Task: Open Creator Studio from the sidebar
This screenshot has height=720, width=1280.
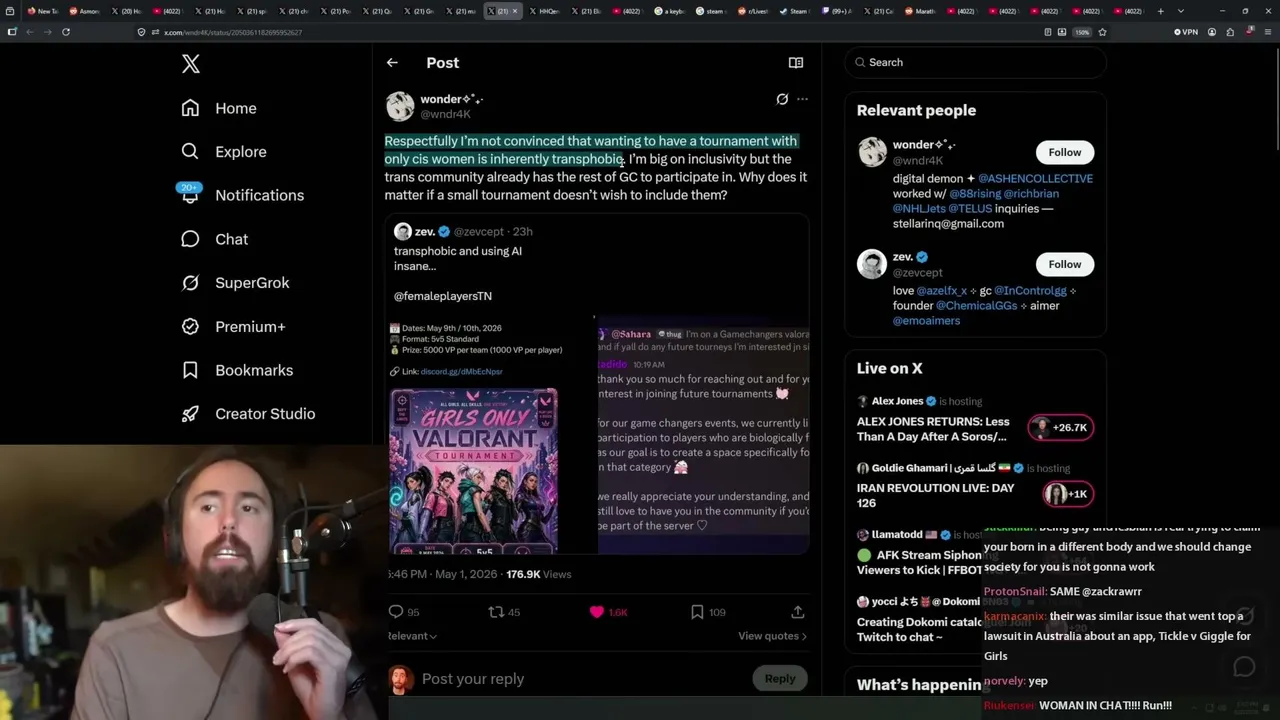Action: point(248,414)
